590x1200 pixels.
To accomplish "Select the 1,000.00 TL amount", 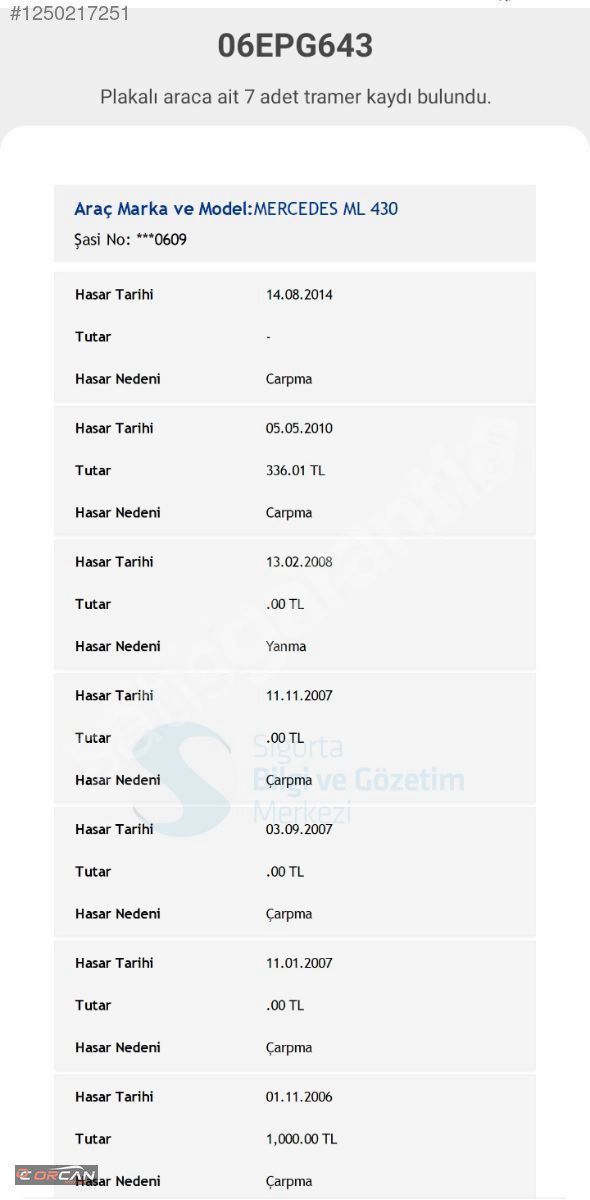I will click(x=301, y=1139).
